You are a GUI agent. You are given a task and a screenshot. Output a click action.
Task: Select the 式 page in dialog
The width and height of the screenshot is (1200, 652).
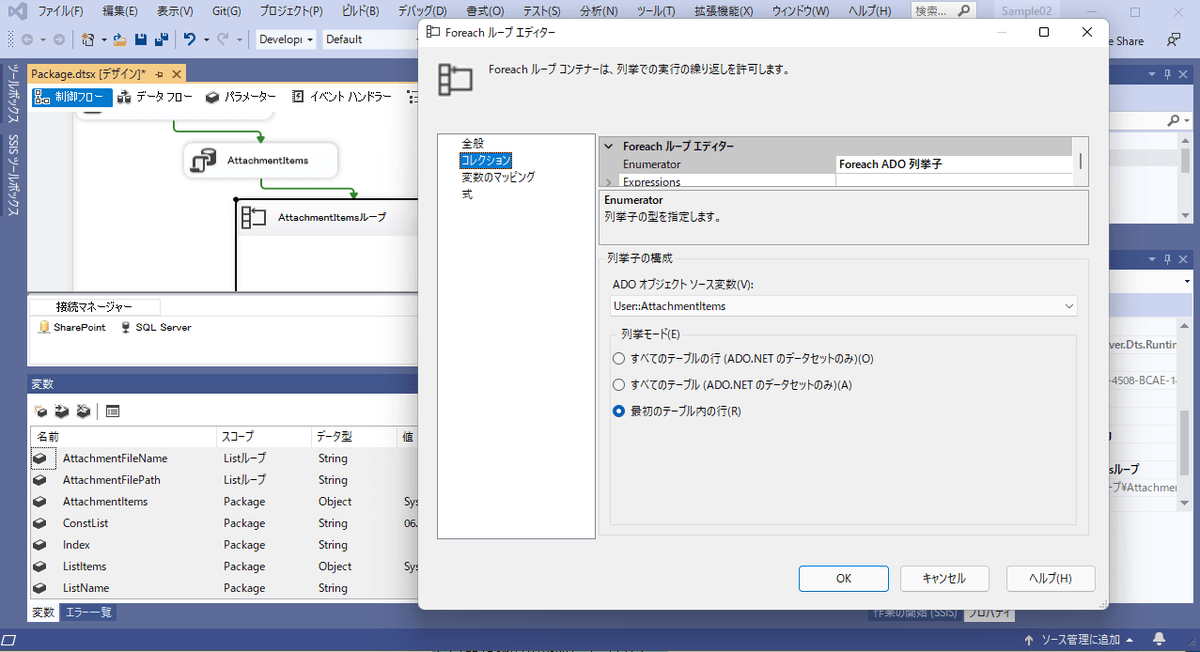click(466, 194)
